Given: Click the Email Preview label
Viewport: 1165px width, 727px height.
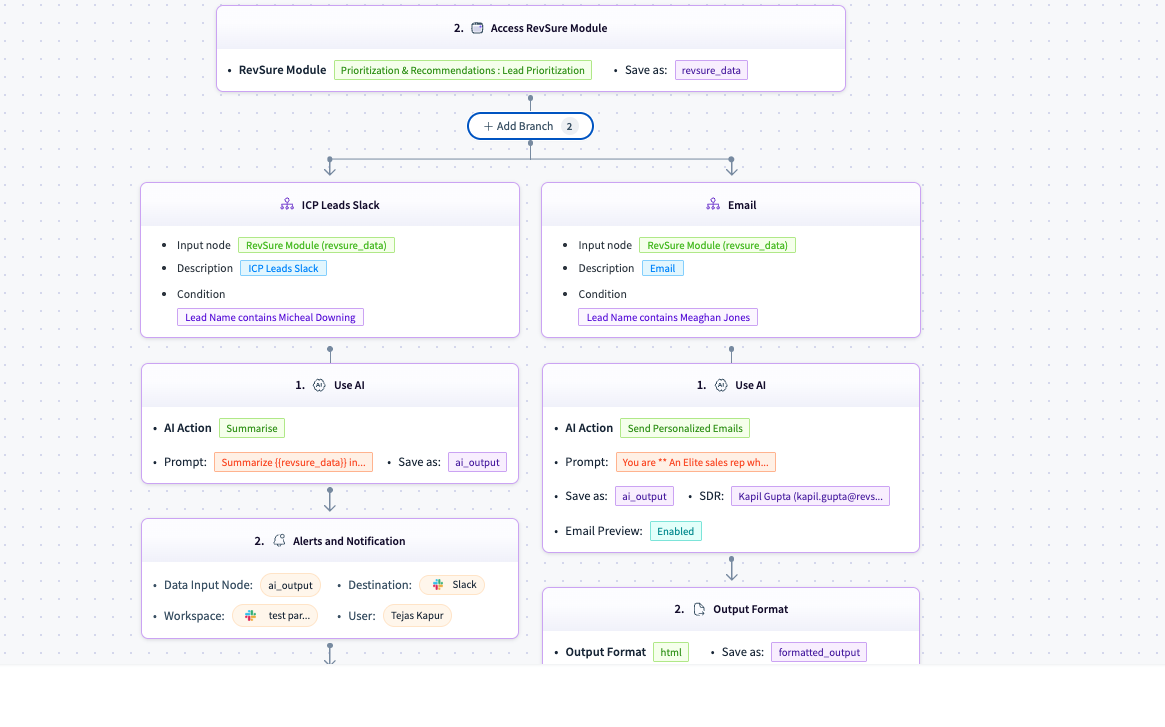Looking at the screenshot, I should 603,531.
